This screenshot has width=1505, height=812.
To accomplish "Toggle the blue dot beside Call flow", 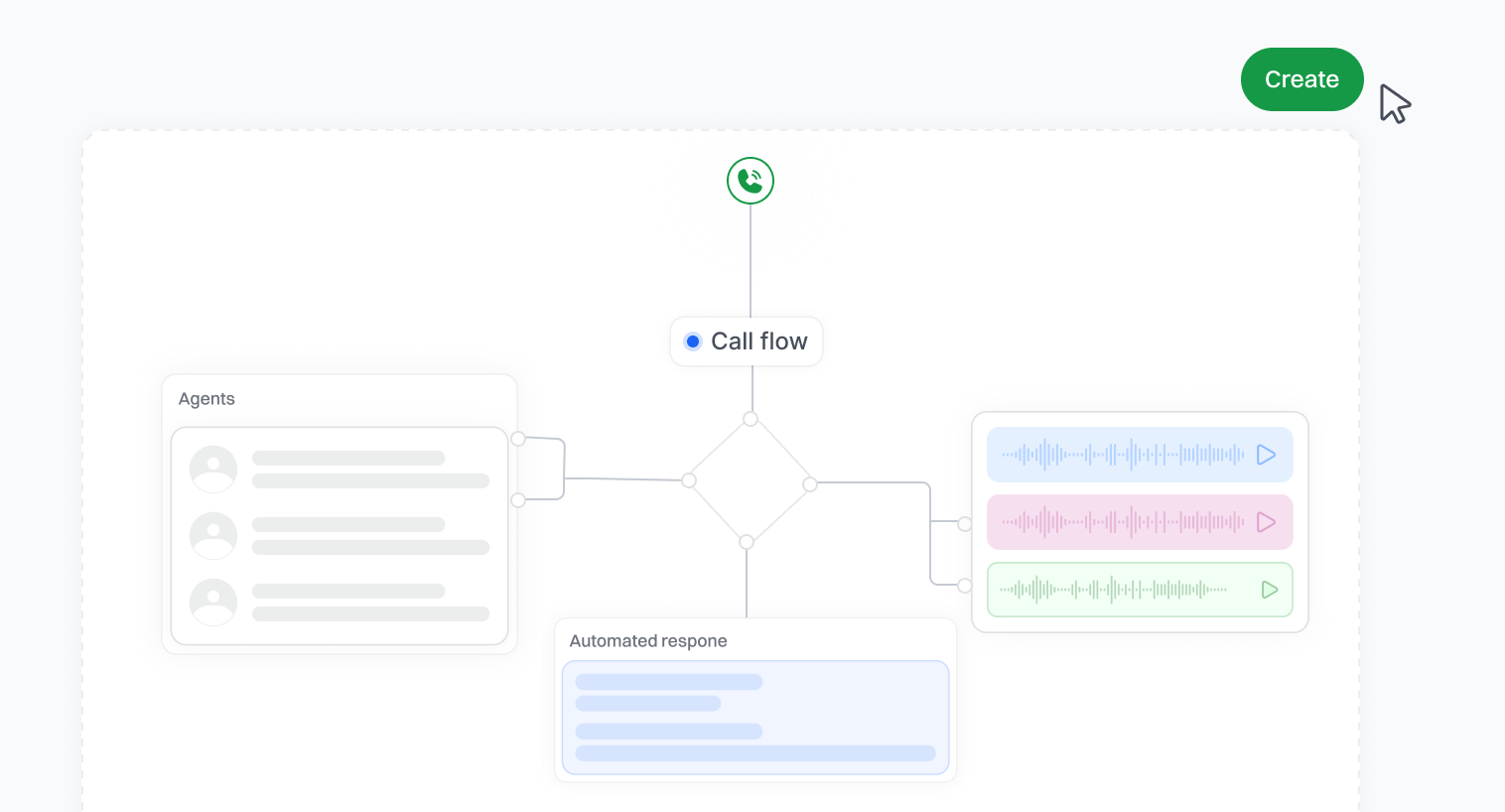I will click(693, 341).
